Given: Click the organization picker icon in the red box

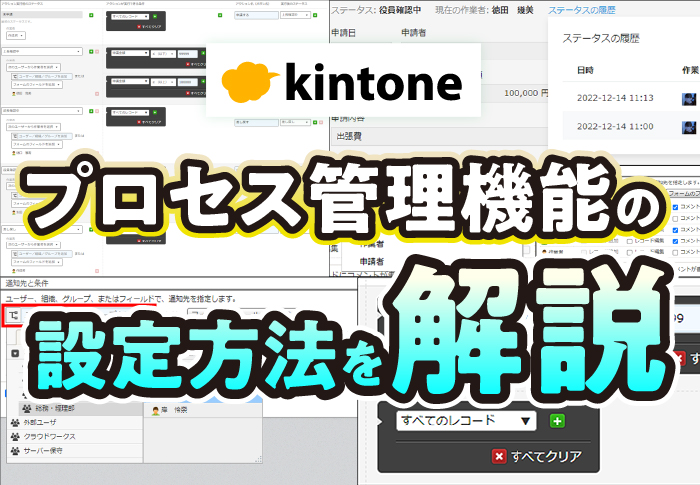Looking at the screenshot, I should coord(14,316).
